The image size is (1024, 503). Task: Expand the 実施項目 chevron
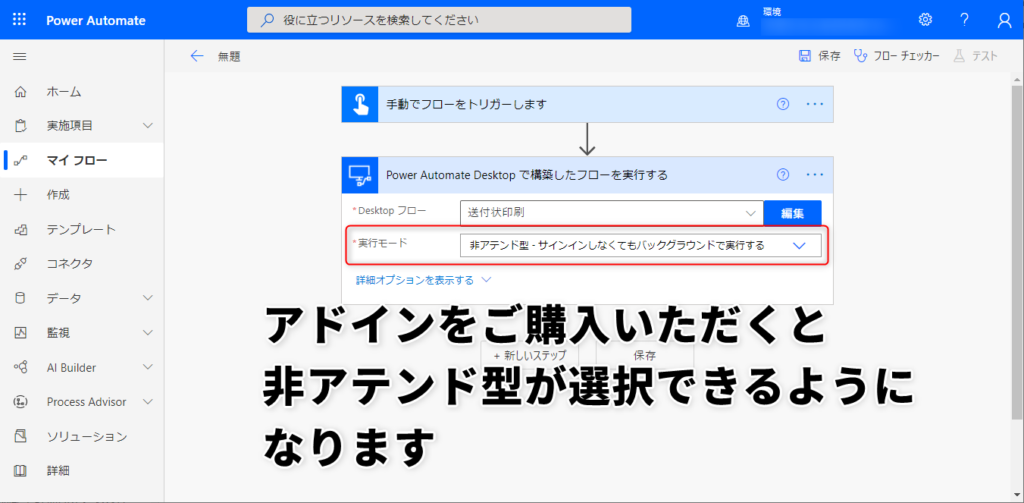(x=148, y=125)
